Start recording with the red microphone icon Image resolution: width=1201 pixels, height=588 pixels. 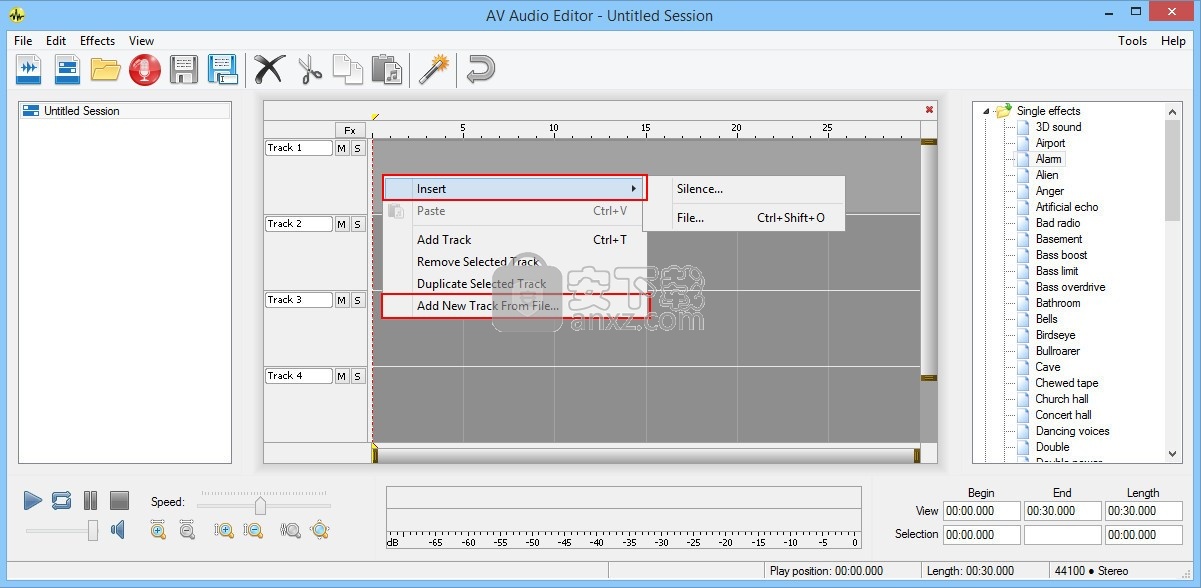[145, 69]
